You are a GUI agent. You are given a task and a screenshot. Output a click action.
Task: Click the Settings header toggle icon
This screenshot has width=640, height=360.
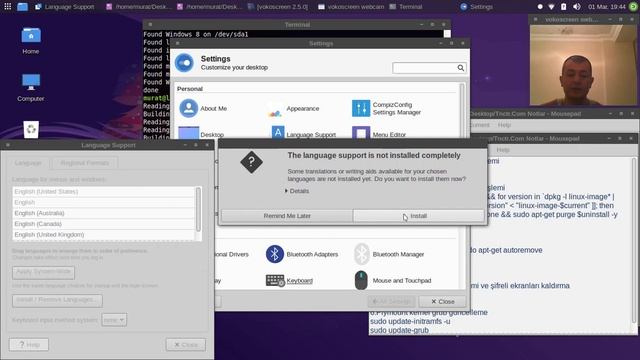click(x=184, y=63)
